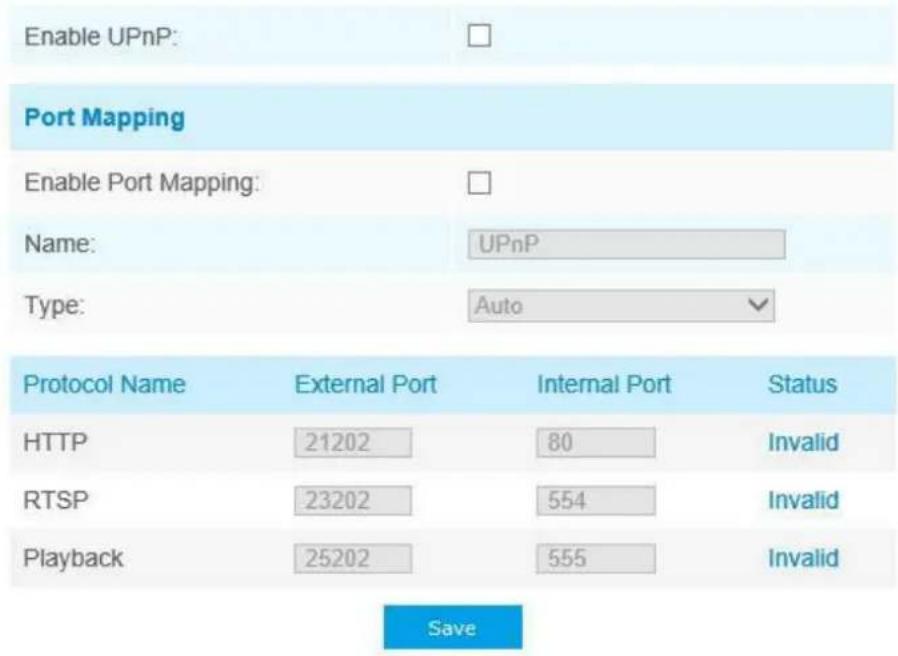Click the External Port column header
The image size is (898, 656).
pos(365,384)
